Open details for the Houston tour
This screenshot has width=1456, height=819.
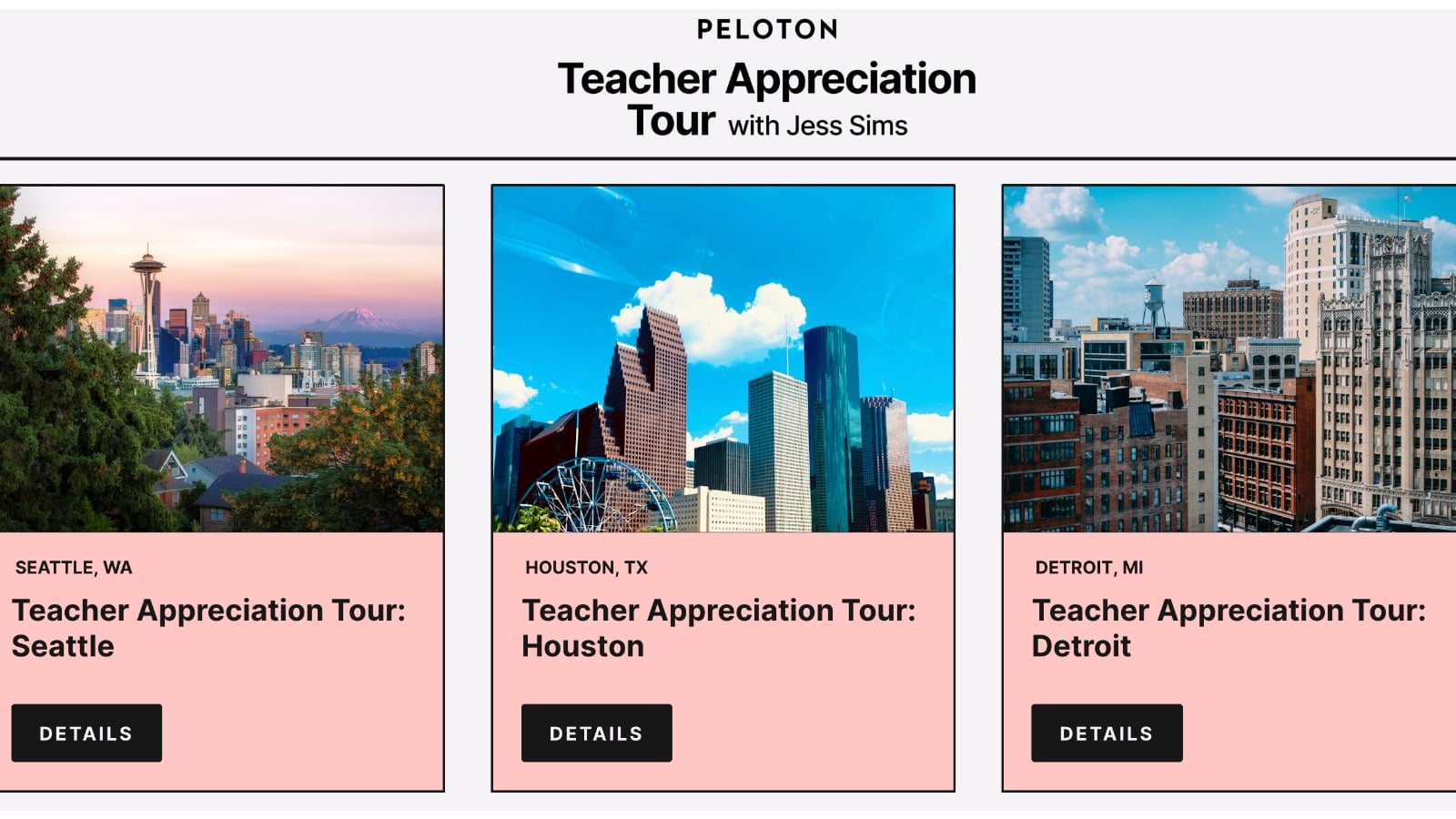pyautogui.click(x=596, y=733)
